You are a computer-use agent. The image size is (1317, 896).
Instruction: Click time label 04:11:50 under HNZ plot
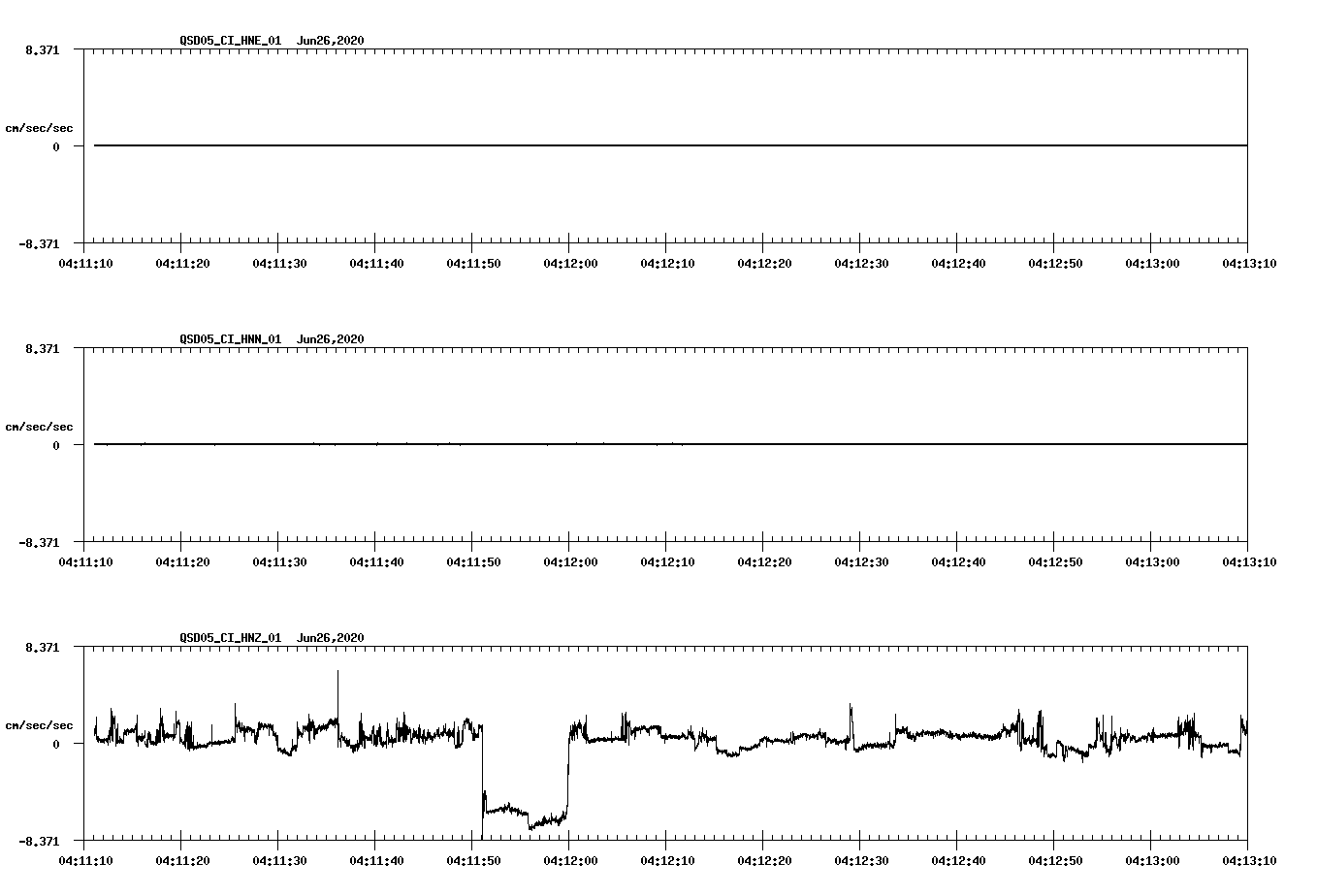[473, 860]
